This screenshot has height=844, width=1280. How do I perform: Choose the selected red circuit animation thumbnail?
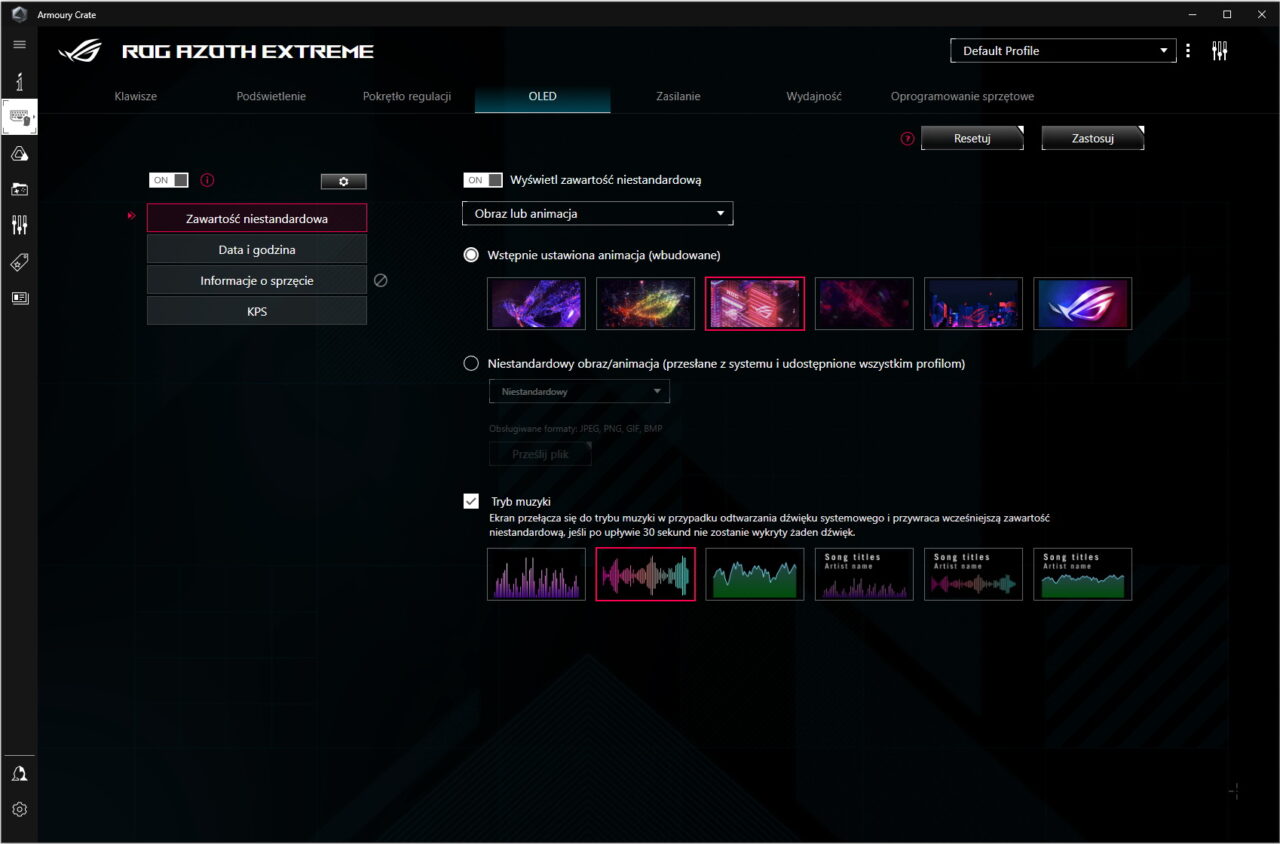755,304
